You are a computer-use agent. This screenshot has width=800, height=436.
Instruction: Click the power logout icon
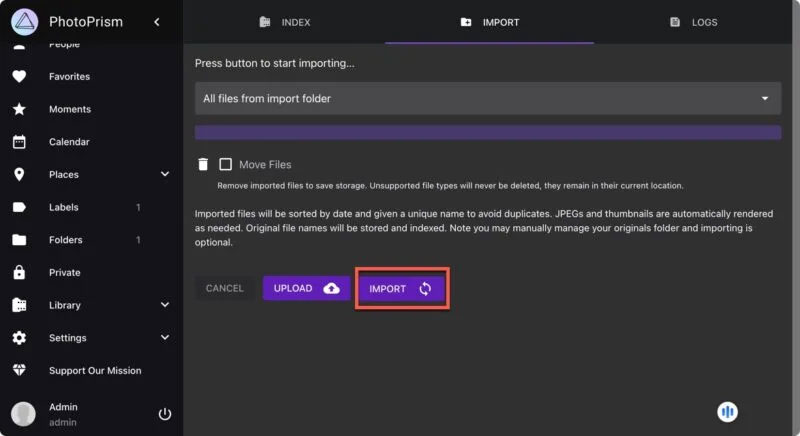(165, 414)
